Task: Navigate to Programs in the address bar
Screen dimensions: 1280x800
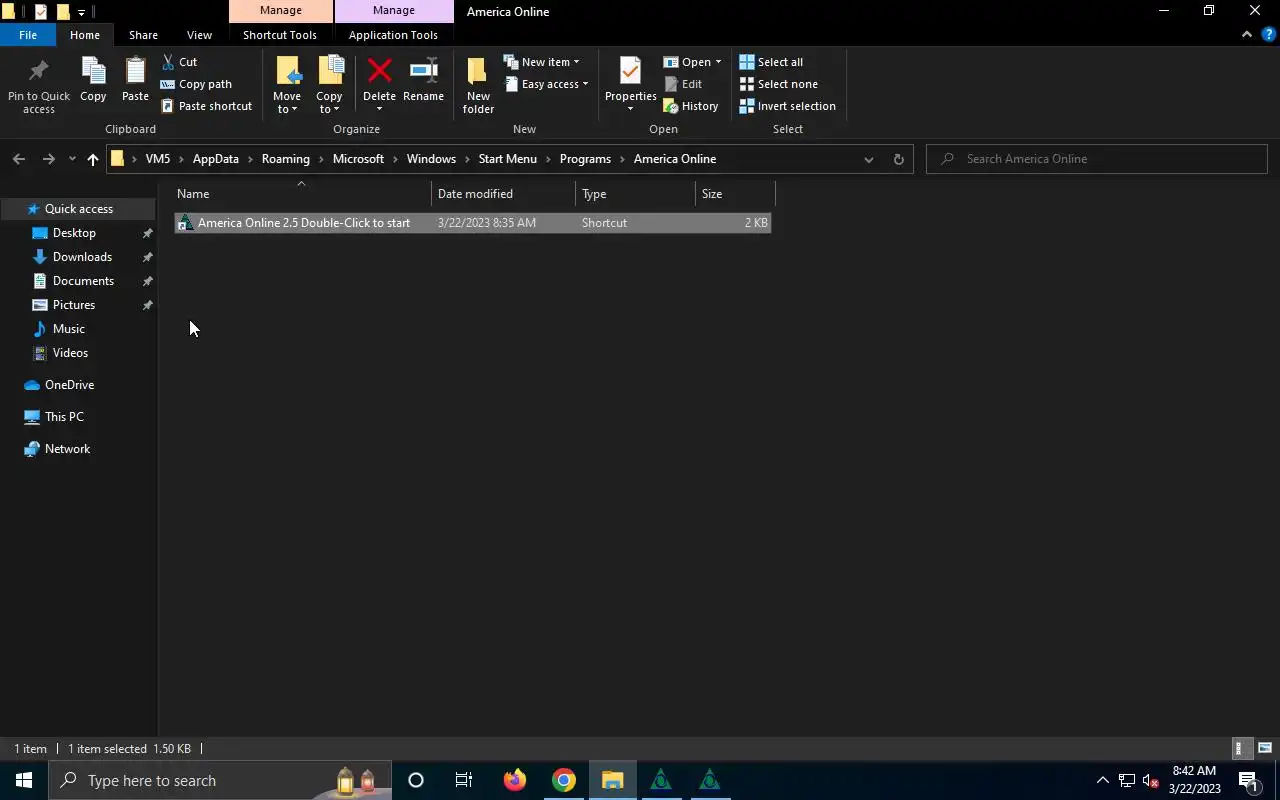Action: tap(585, 159)
